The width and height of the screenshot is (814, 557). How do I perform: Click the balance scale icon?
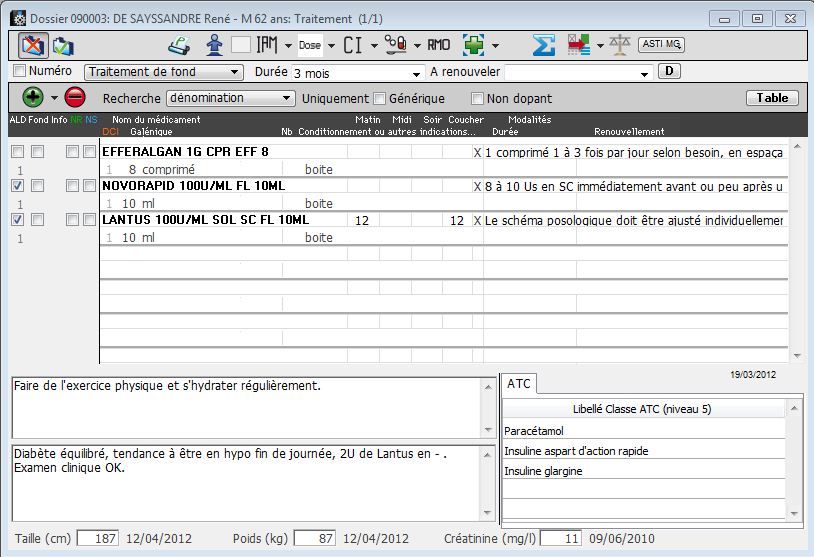tap(620, 45)
